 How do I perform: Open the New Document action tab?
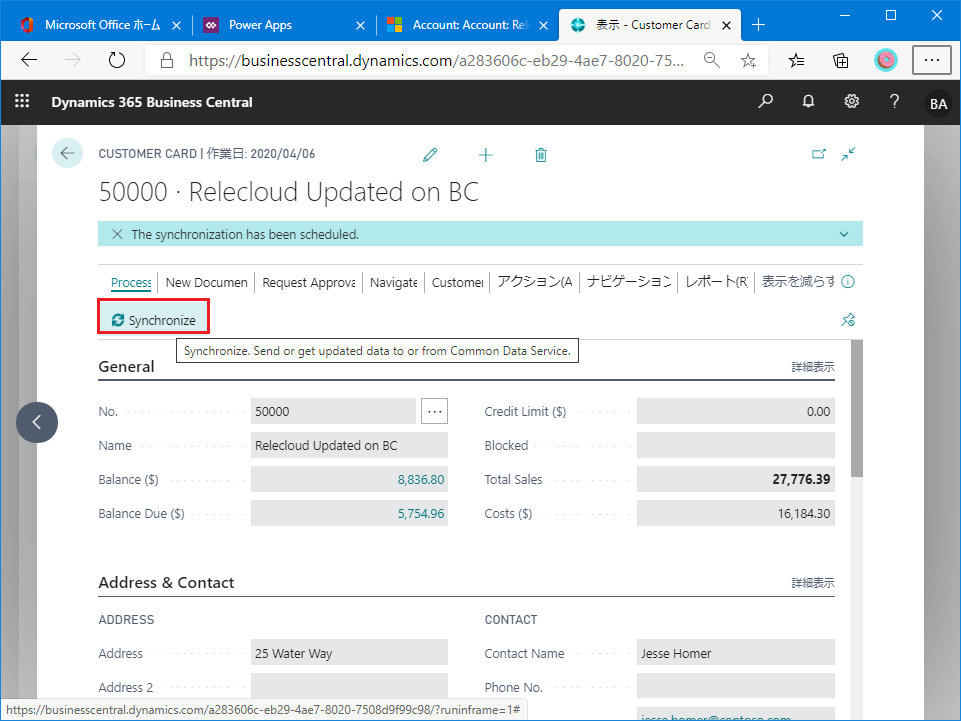click(x=207, y=282)
